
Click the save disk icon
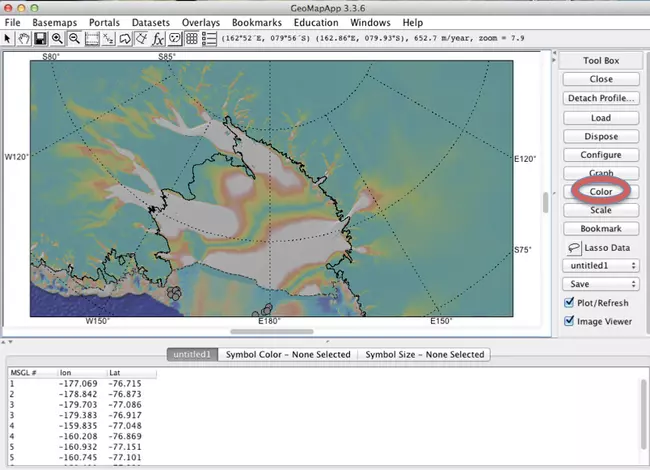point(40,38)
